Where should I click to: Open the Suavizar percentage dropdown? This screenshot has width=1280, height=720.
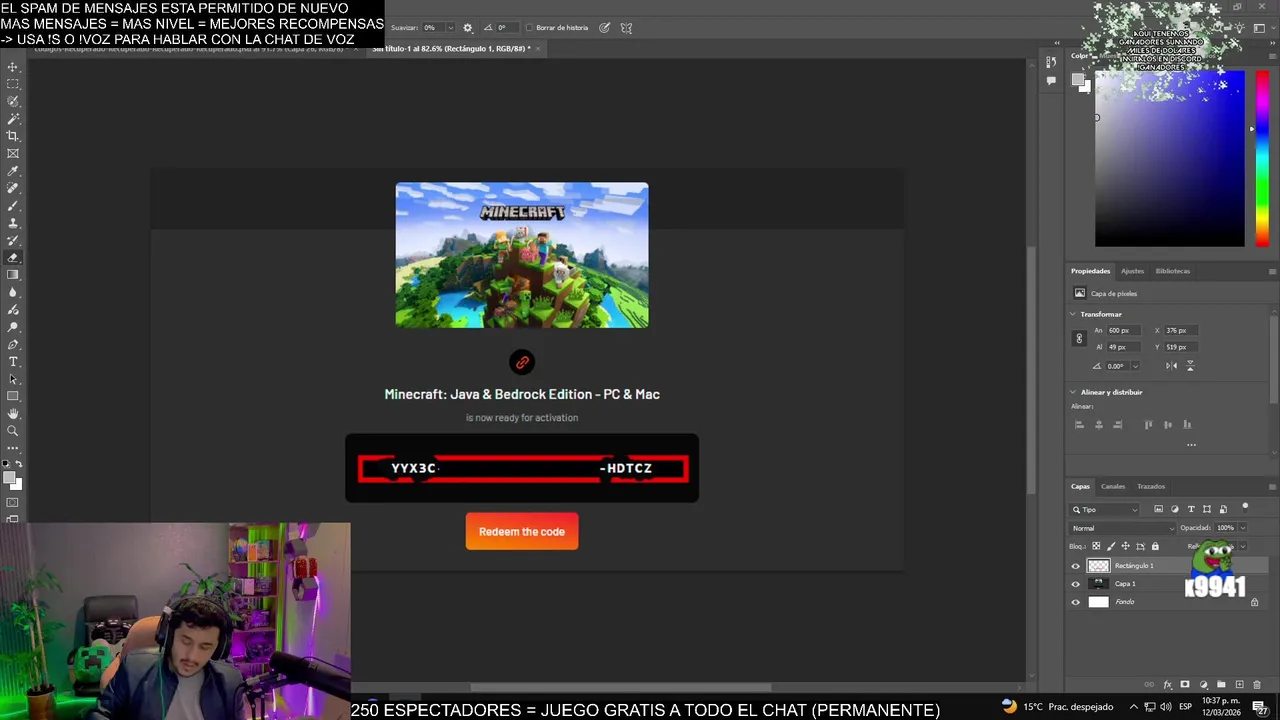click(x=450, y=28)
